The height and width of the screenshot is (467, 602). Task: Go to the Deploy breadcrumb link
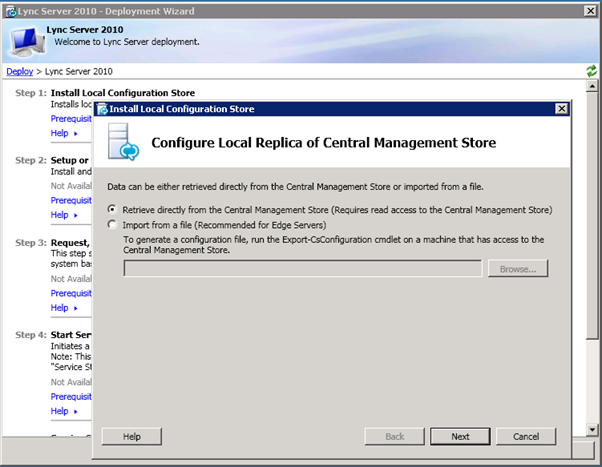click(19, 72)
